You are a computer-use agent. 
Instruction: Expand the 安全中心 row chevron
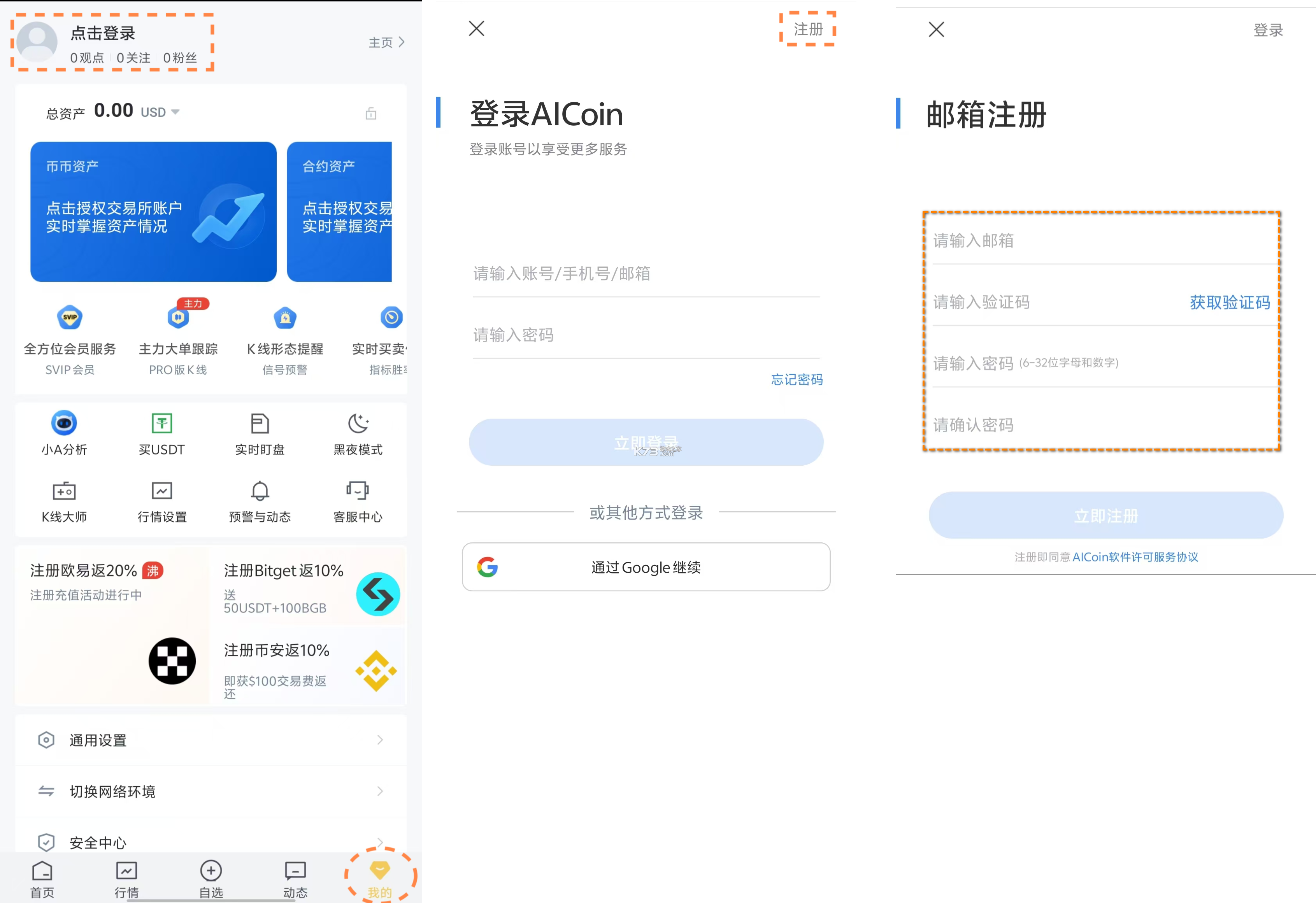click(380, 842)
